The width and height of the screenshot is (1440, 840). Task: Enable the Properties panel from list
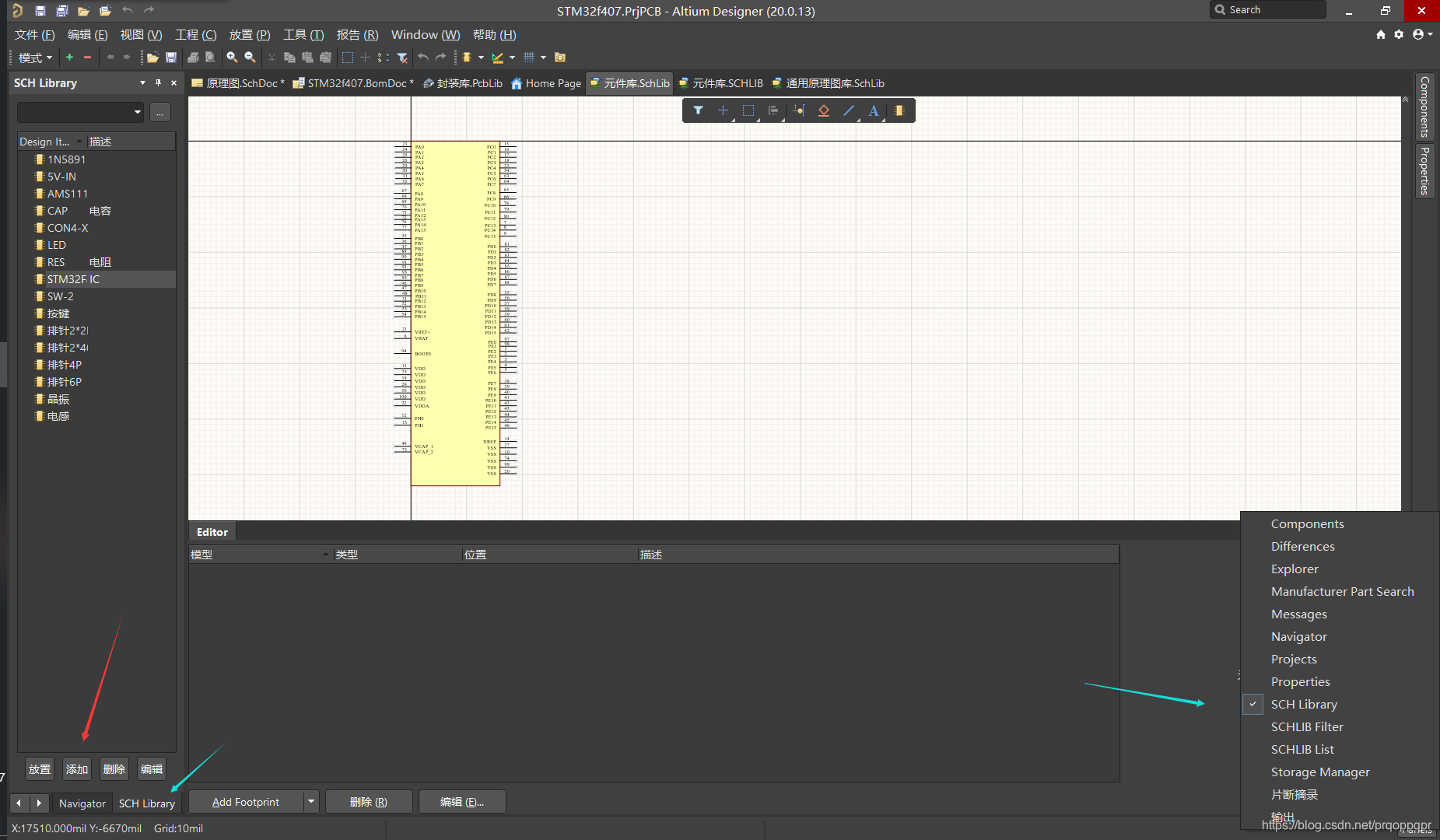tap(1300, 681)
